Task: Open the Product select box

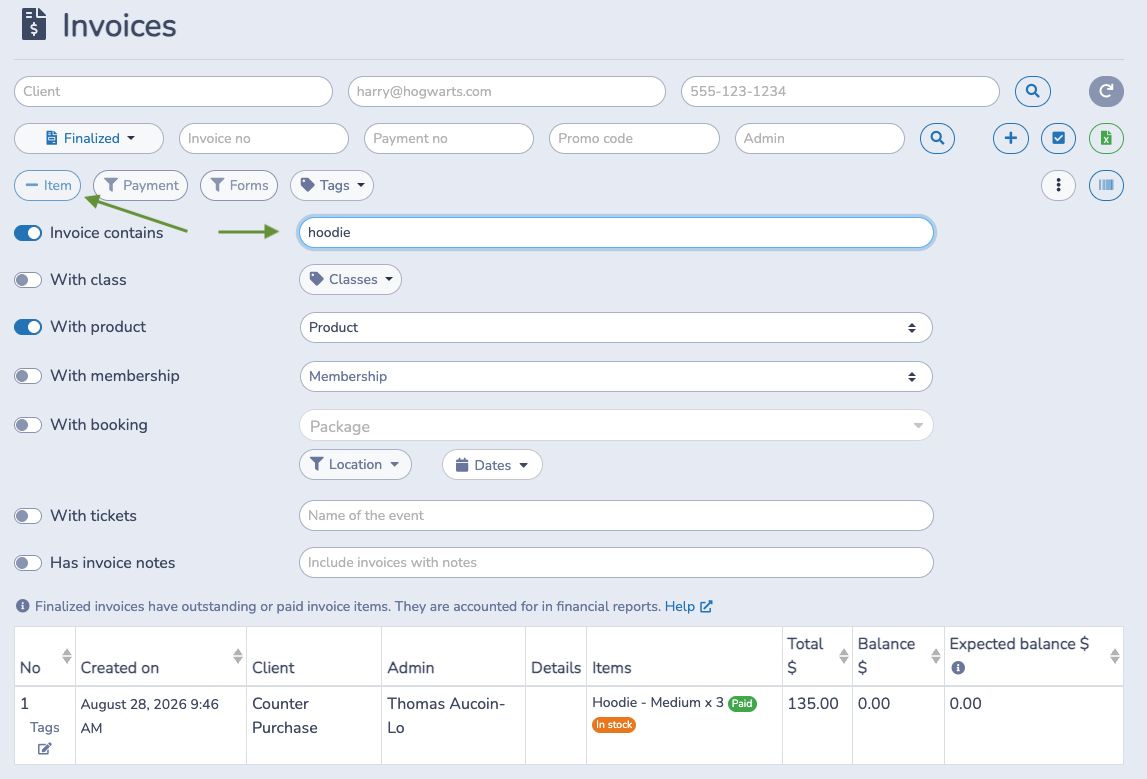Action: (616, 327)
